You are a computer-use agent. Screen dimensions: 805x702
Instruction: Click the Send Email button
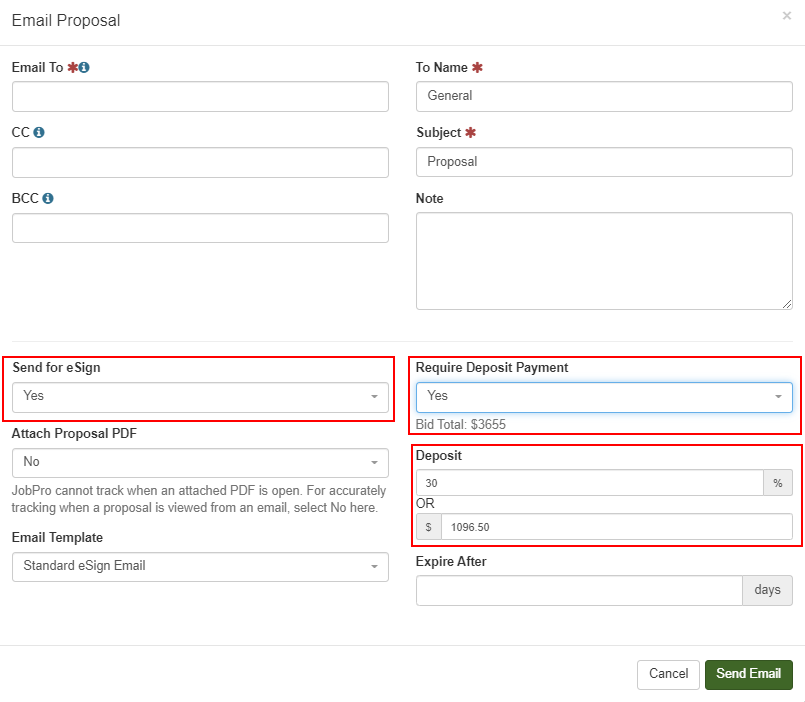tap(749, 674)
